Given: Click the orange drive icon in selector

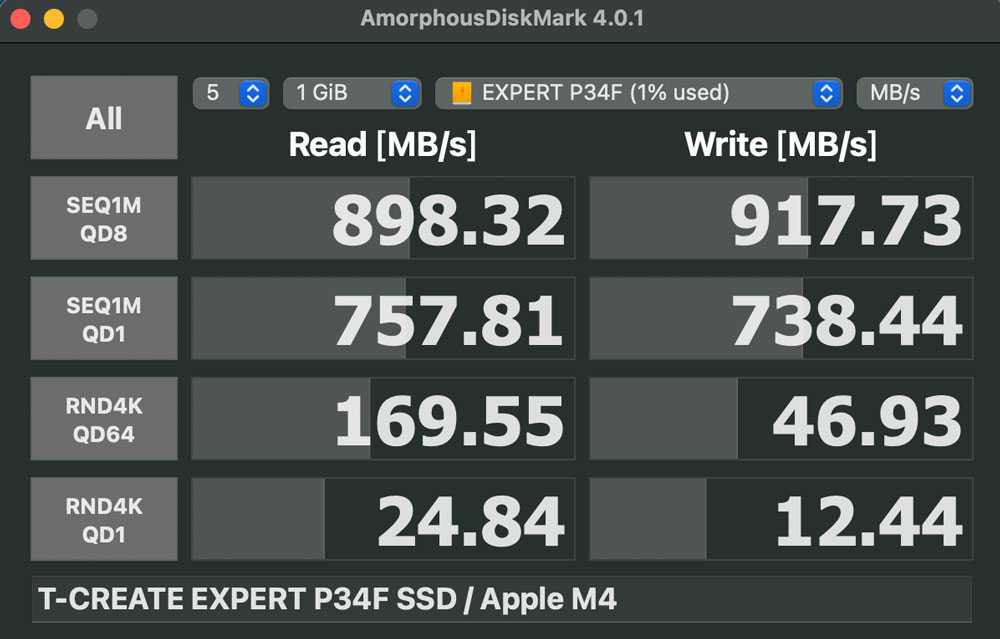Looking at the screenshot, I should click(x=461, y=93).
